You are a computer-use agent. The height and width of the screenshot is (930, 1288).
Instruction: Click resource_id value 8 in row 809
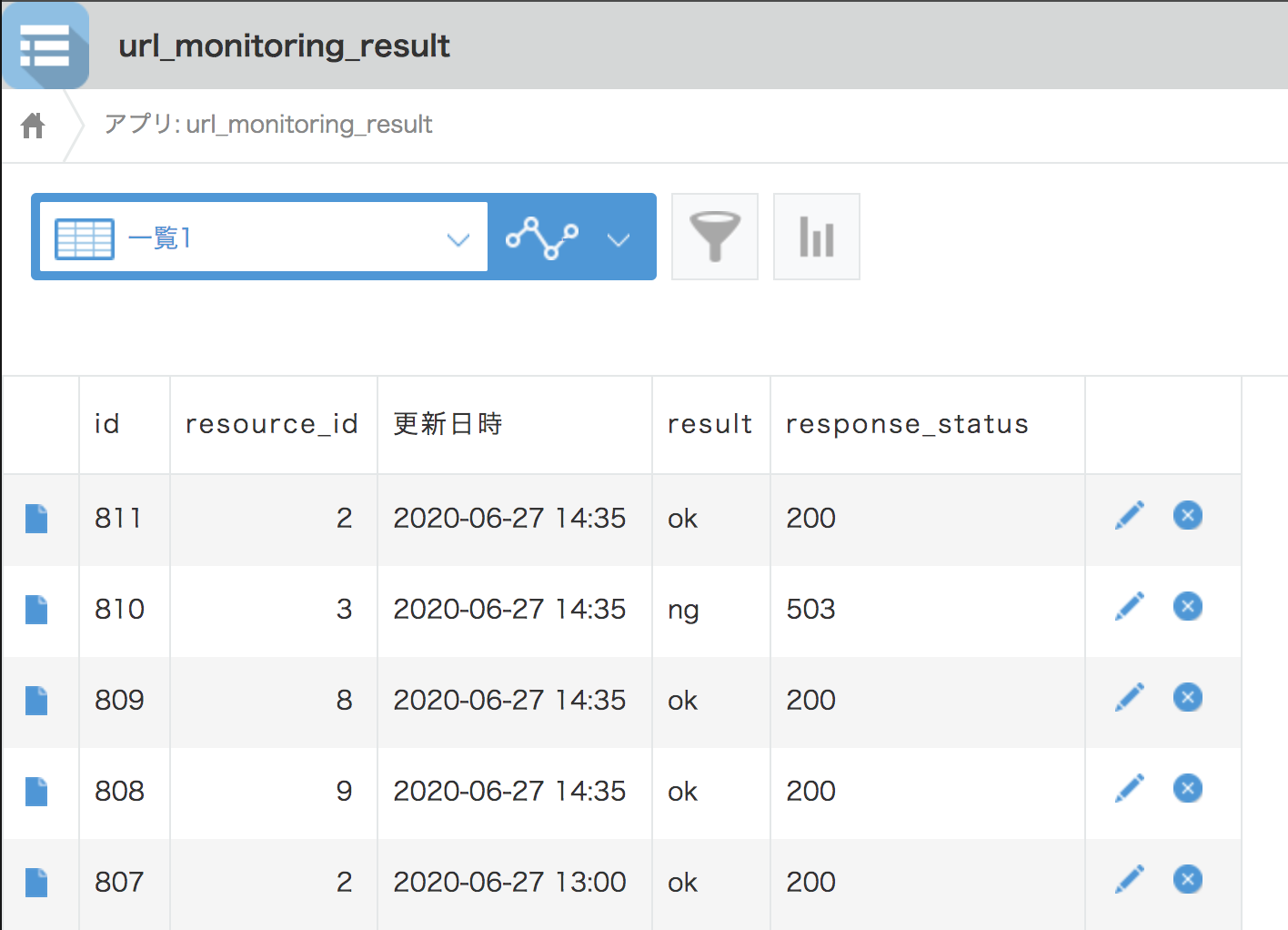344,700
